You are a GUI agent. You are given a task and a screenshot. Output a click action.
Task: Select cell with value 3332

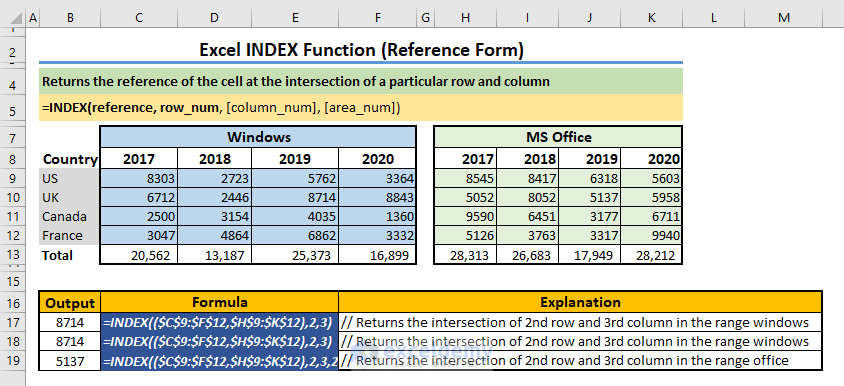click(377, 236)
